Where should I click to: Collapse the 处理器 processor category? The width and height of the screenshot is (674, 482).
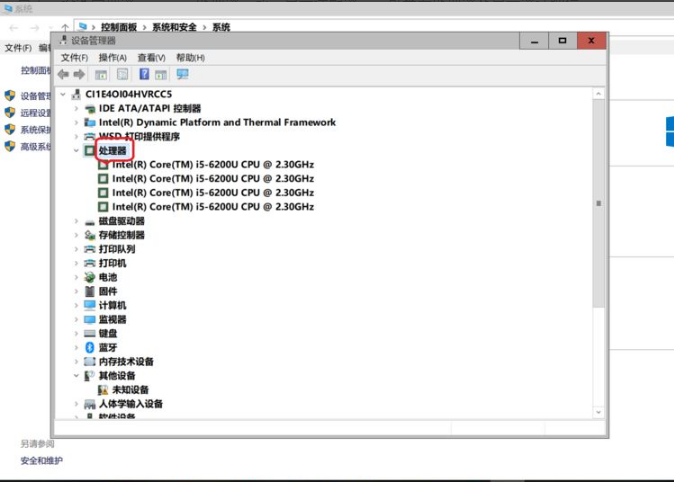[x=76, y=150]
